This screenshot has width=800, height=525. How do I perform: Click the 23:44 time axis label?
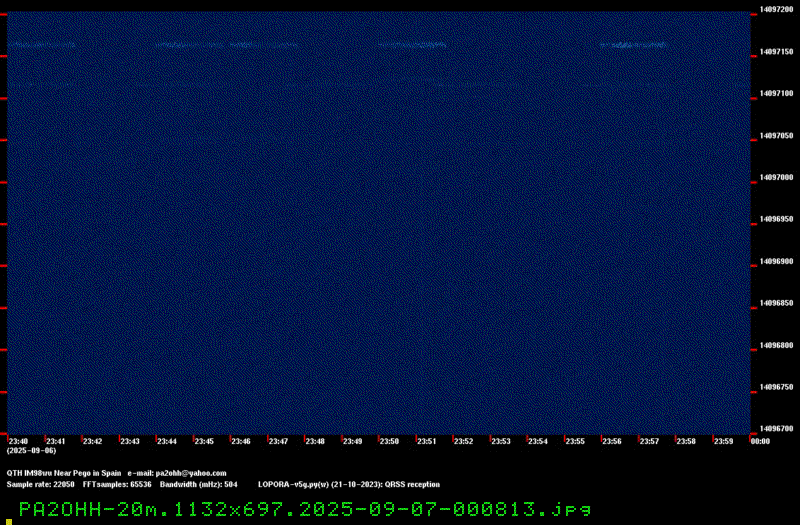tap(167, 441)
